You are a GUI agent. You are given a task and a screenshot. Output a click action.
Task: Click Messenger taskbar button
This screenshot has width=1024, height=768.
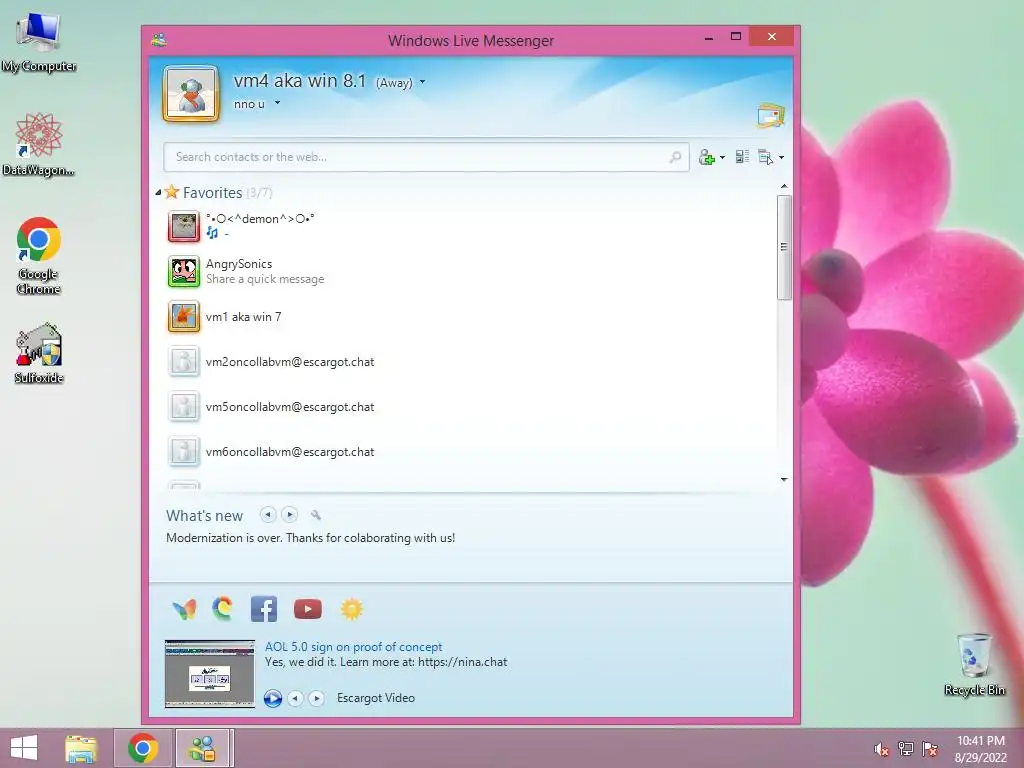coord(202,748)
